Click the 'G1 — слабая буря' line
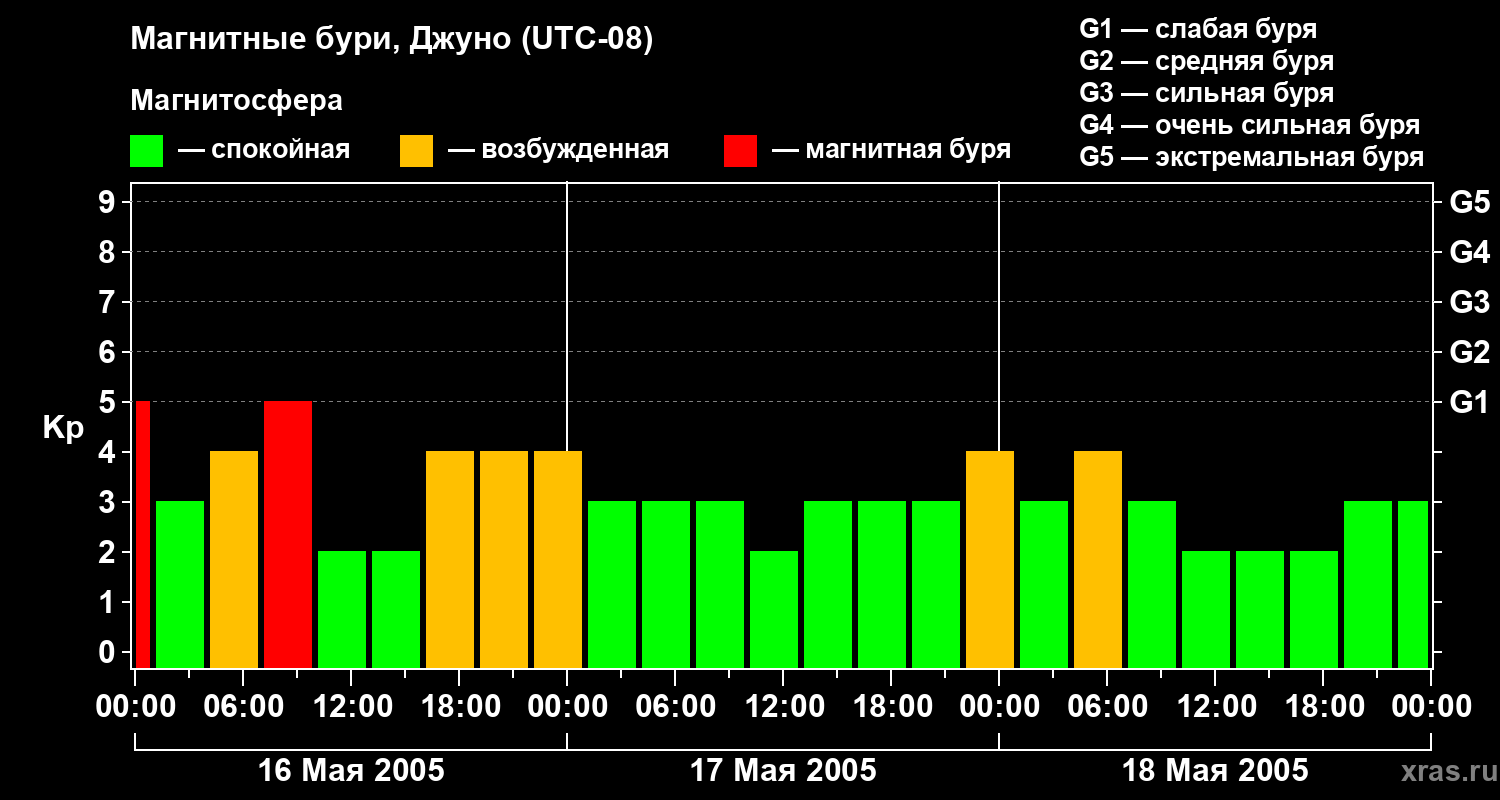 pos(1198,29)
